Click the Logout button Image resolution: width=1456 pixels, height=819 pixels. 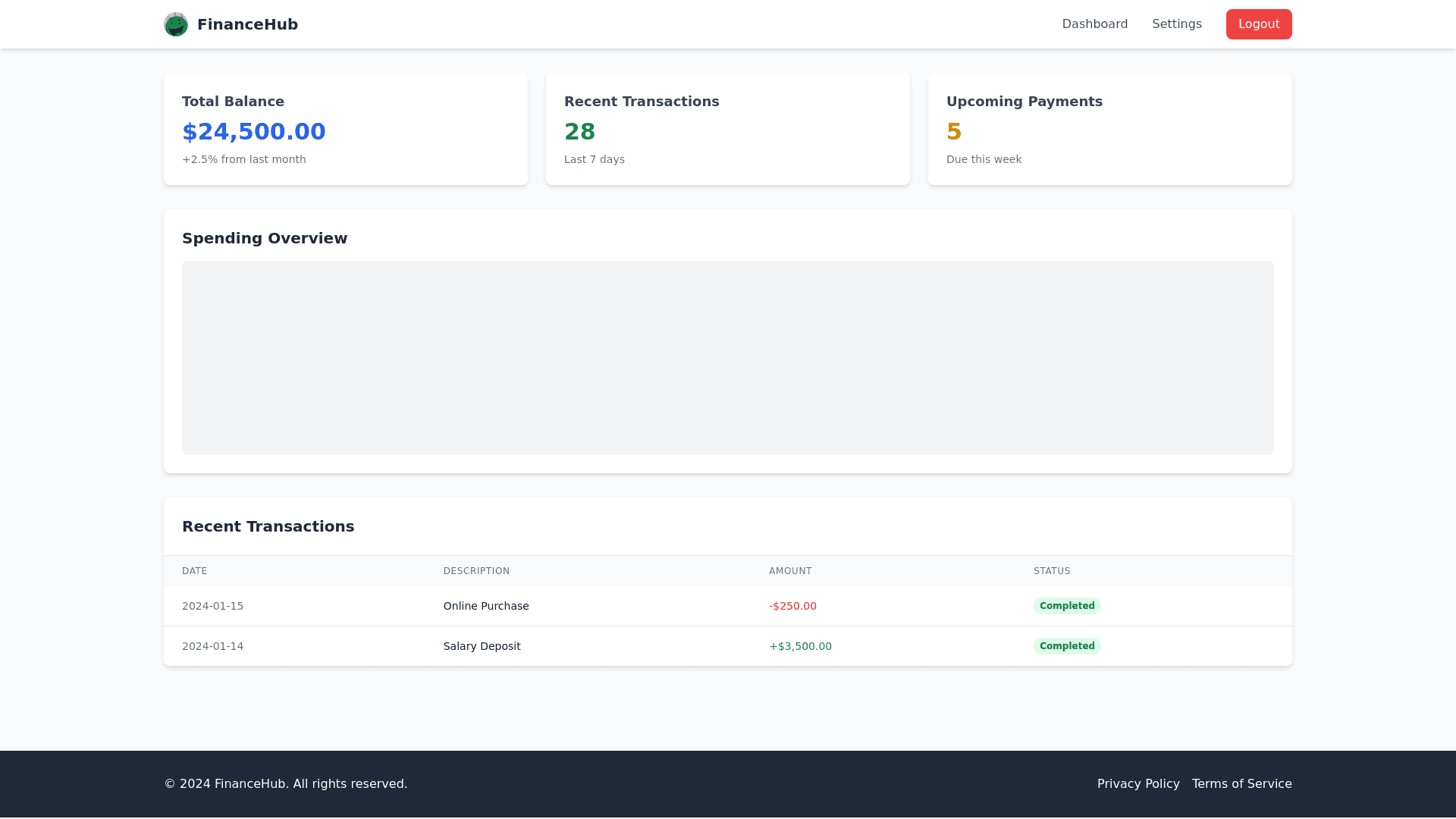click(x=1259, y=24)
